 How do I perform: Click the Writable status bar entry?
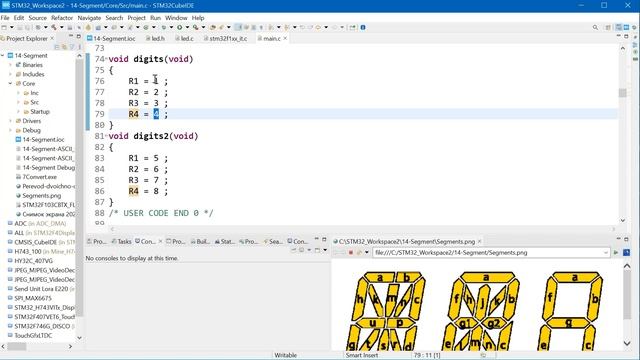(x=285, y=356)
